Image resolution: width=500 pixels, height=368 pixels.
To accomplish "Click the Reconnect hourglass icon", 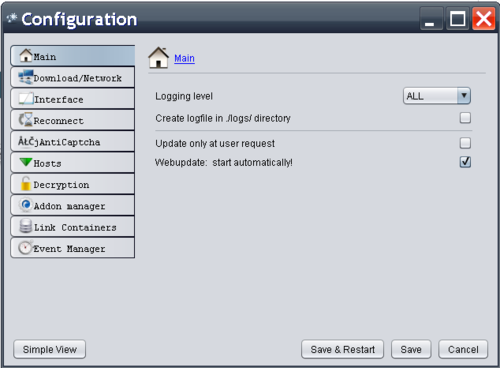I will 26,119.
